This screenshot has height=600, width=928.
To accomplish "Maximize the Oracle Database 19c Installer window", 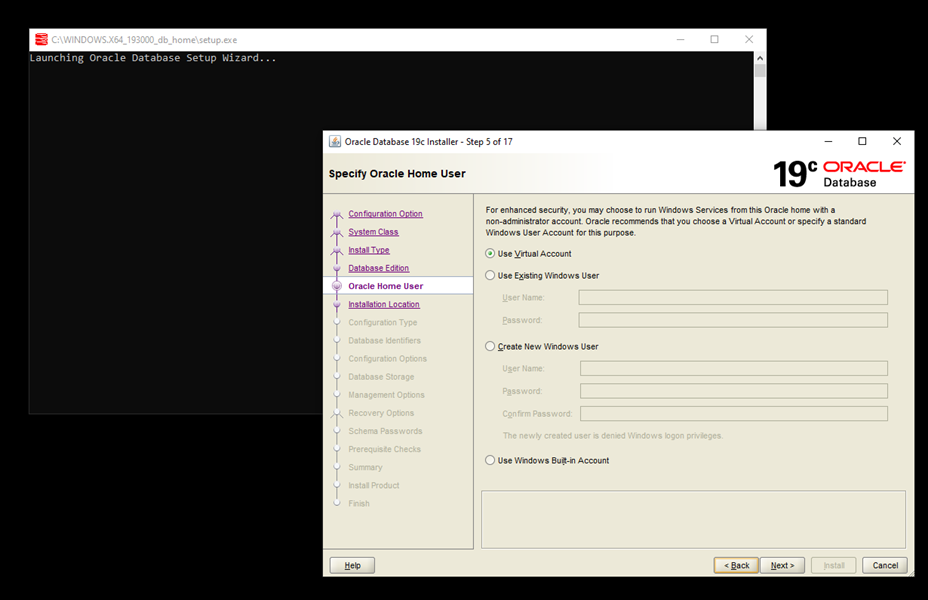I will tap(862, 141).
